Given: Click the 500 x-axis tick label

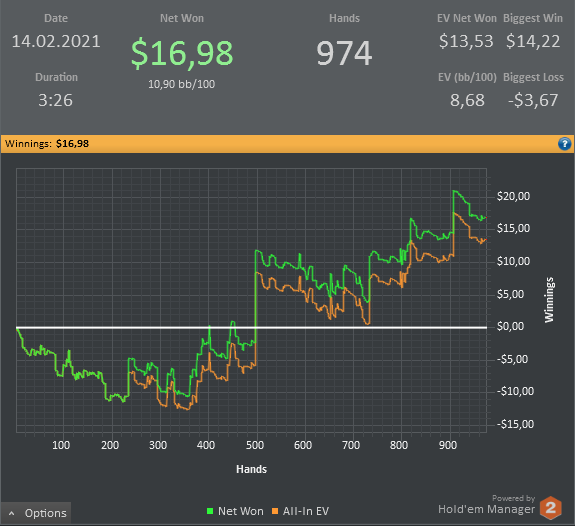Looking at the screenshot, I should [254, 445].
